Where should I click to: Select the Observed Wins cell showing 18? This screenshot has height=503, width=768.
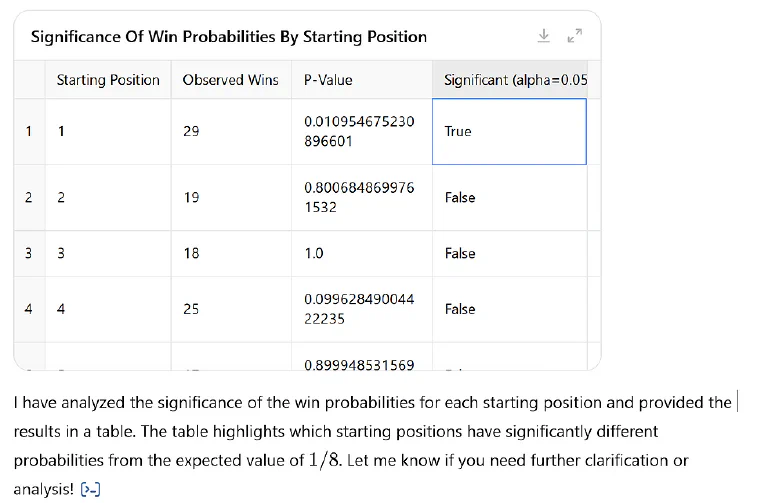click(231, 253)
